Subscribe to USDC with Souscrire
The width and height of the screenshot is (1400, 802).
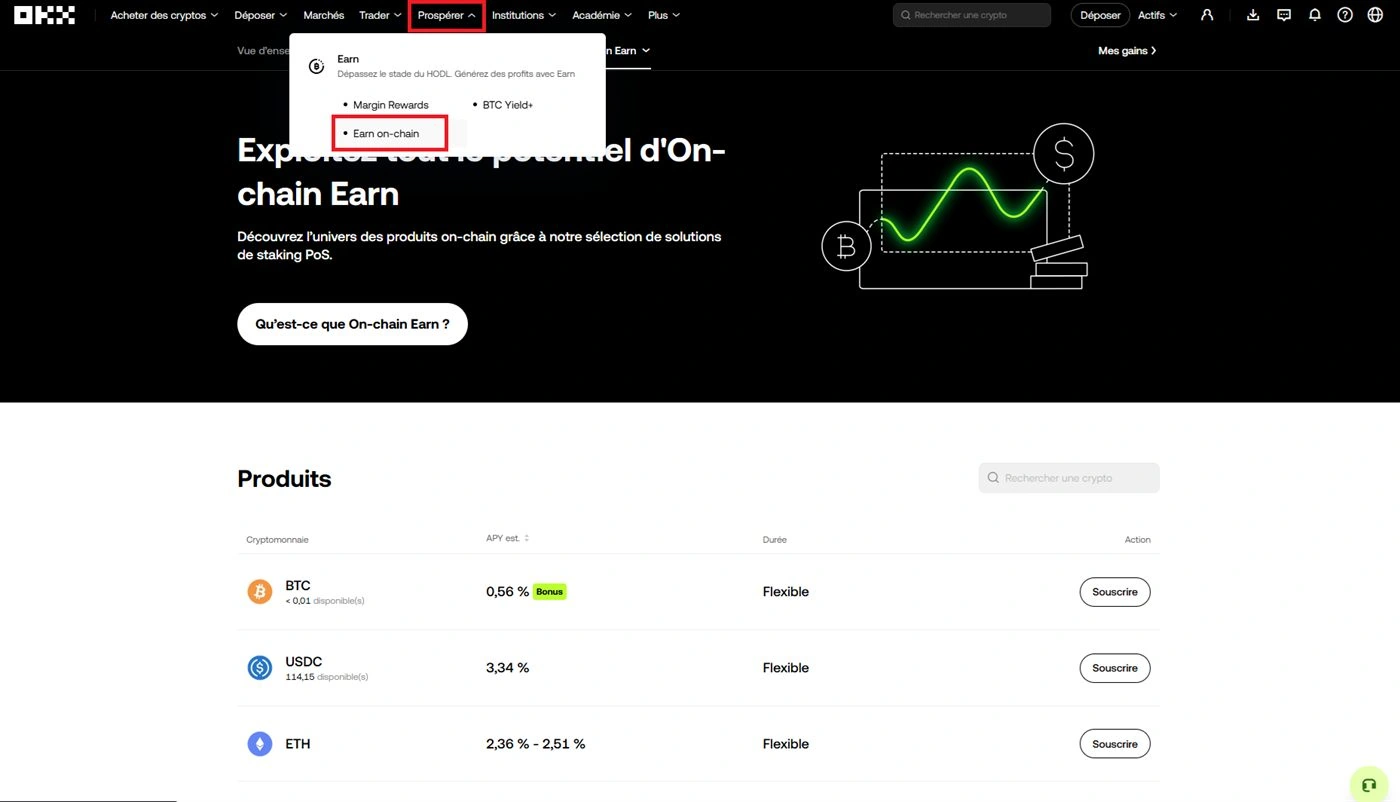(x=1115, y=668)
